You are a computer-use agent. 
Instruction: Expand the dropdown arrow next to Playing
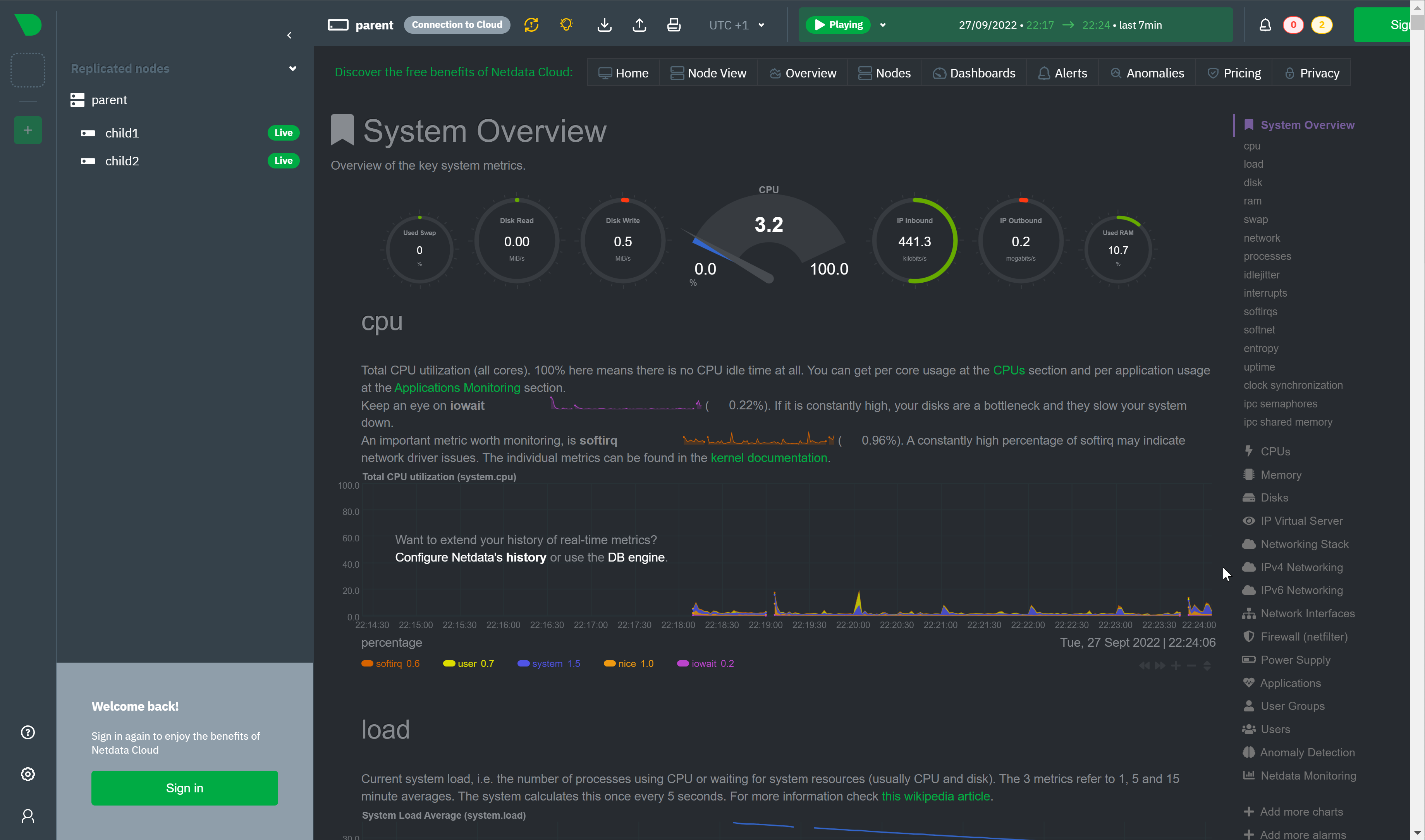pos(883,25)
